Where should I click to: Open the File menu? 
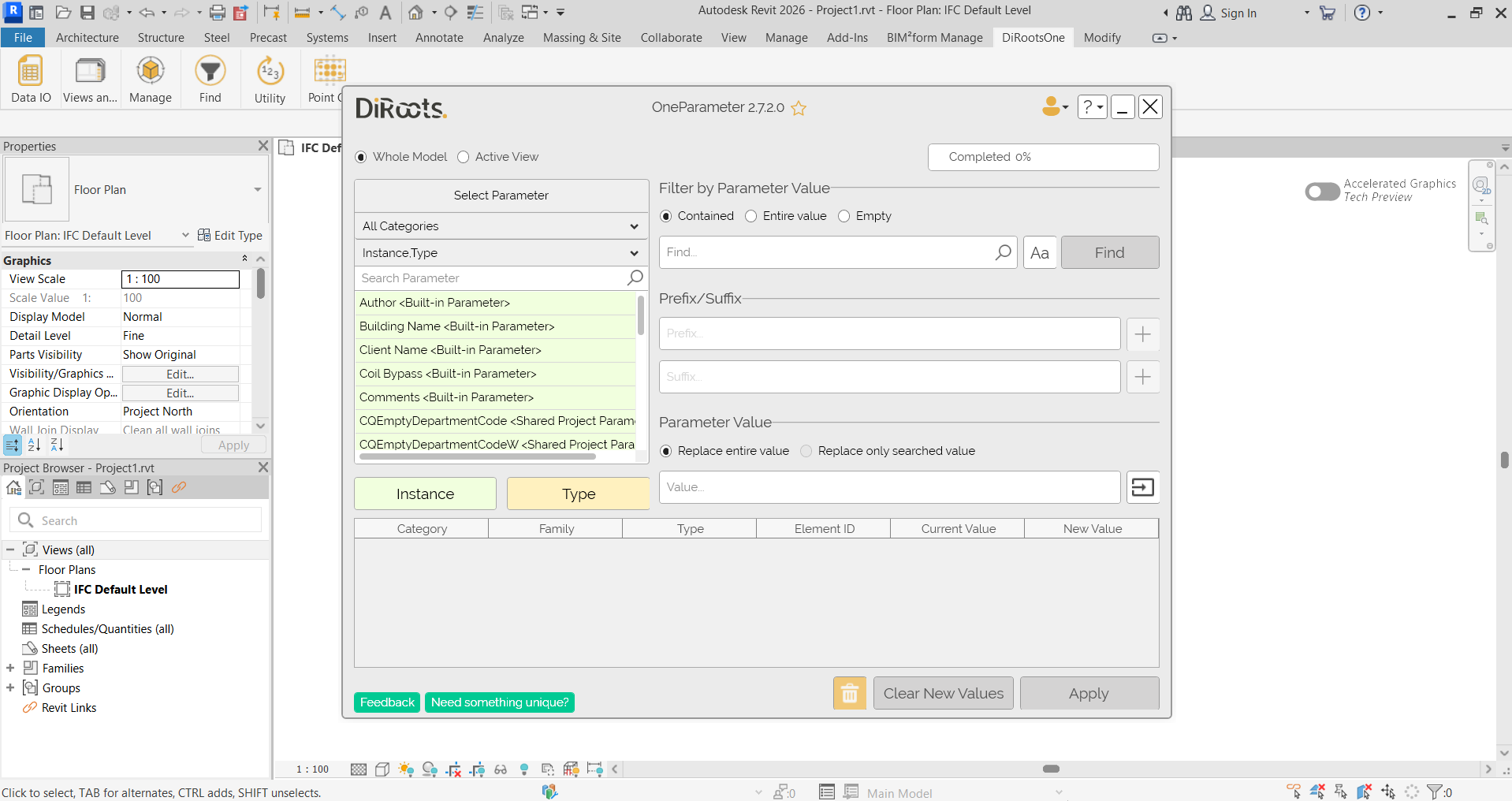[x=23, y=37]
